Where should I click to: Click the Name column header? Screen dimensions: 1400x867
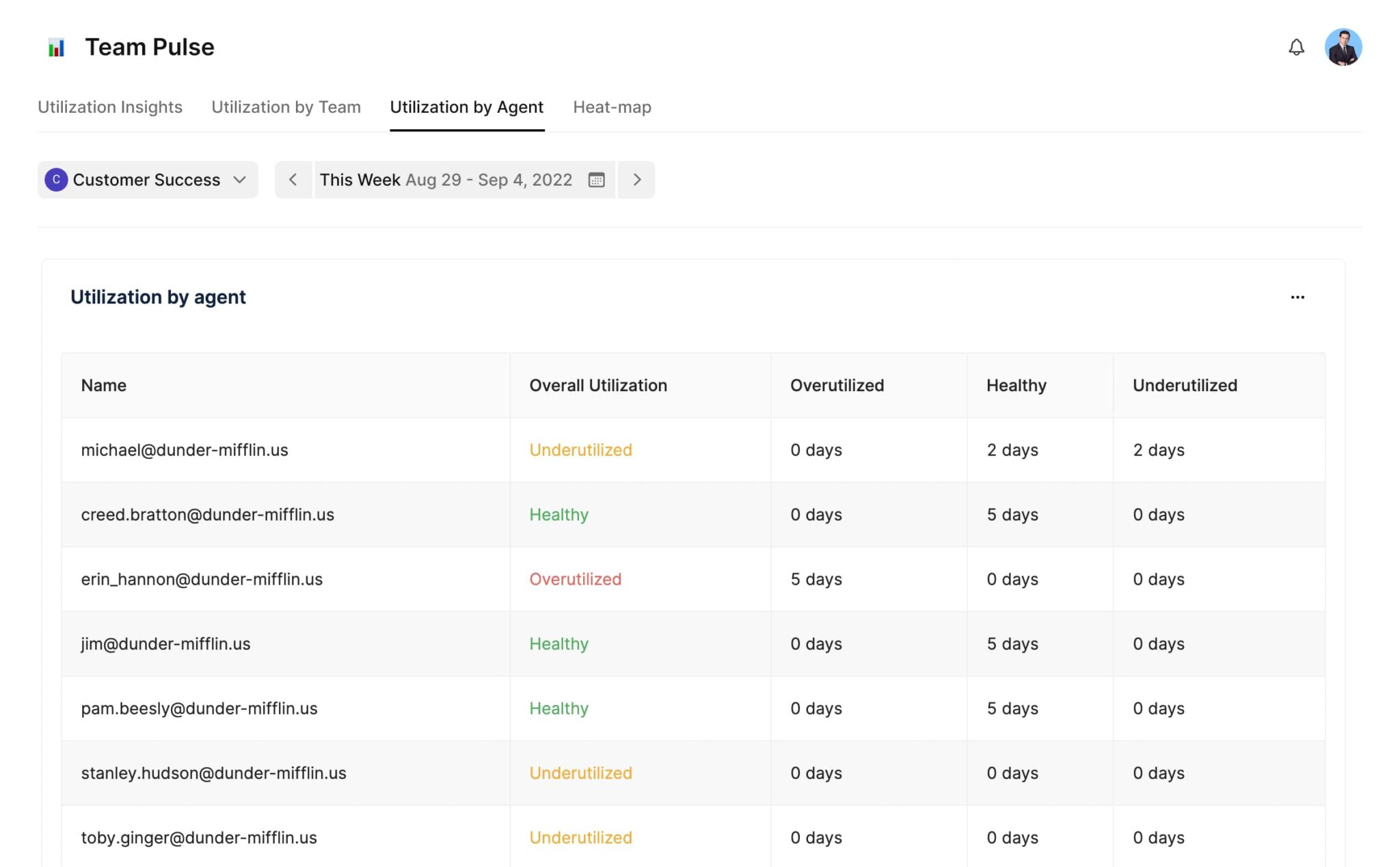[103, 386]
